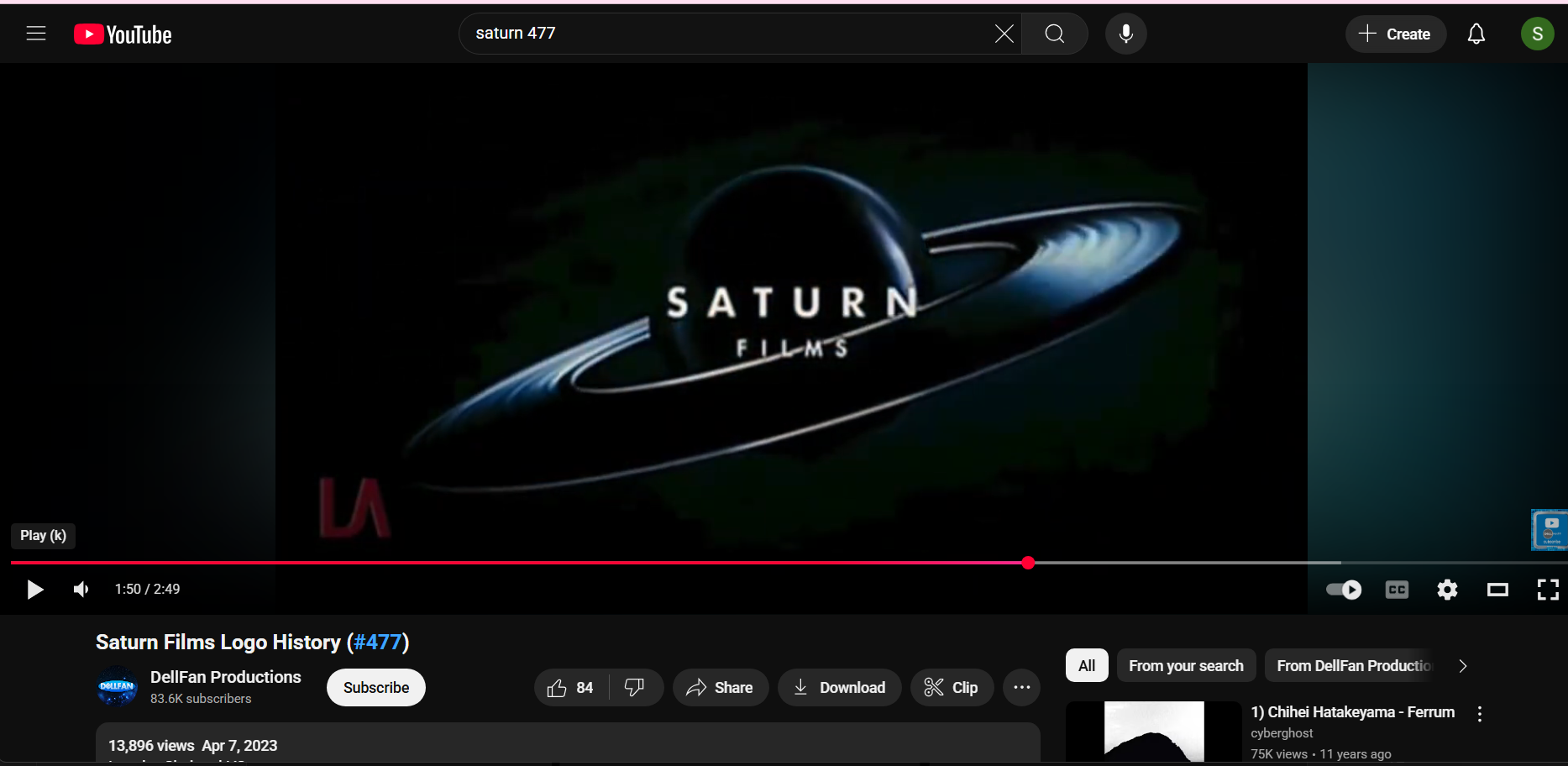Screen dimensions: 1568x766
Task: Subscribe to DellFan Productions
Action: [375, 688]
